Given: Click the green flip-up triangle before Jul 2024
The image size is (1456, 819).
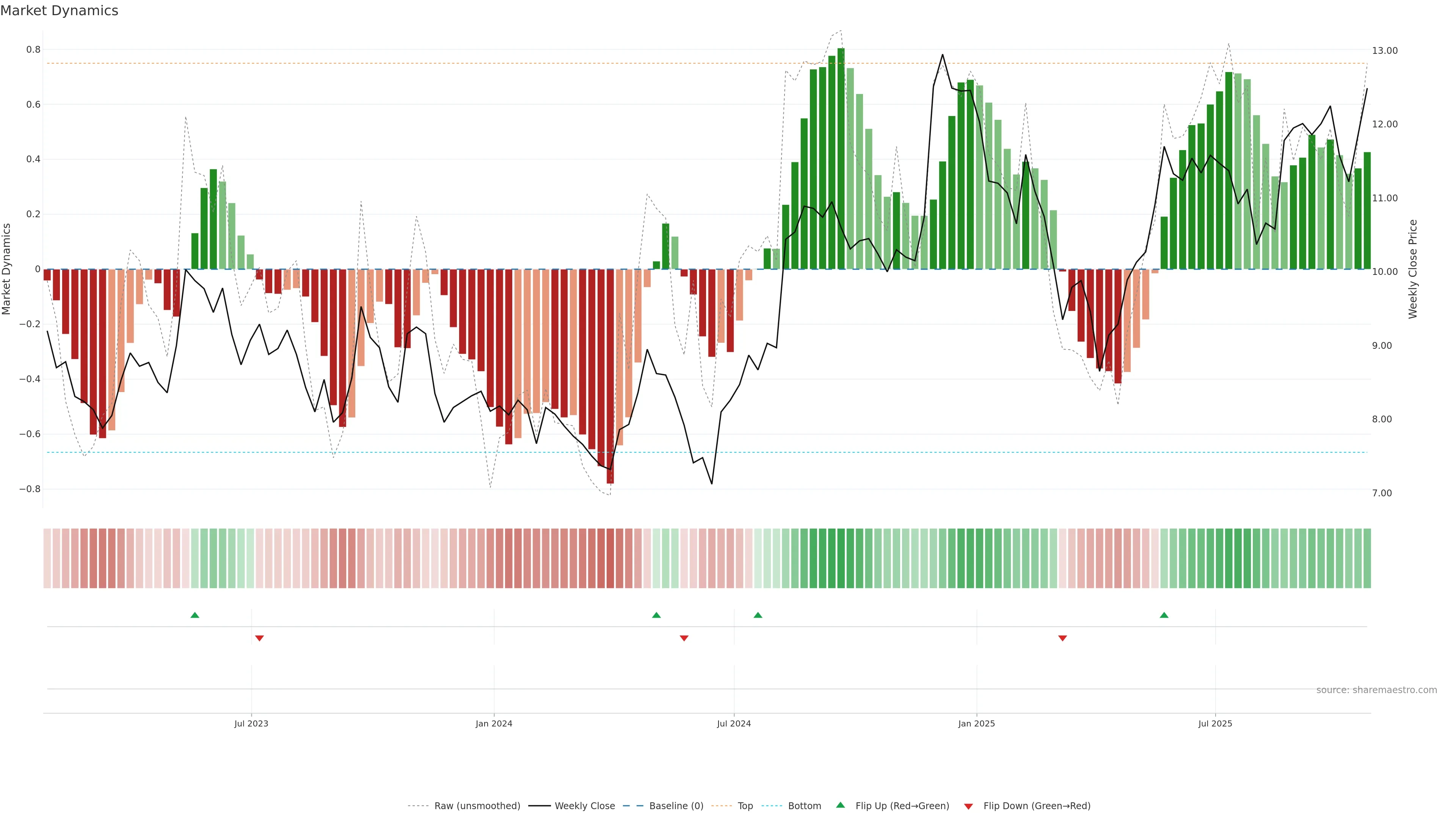Looking at the screenshot, I should point(656,615).
